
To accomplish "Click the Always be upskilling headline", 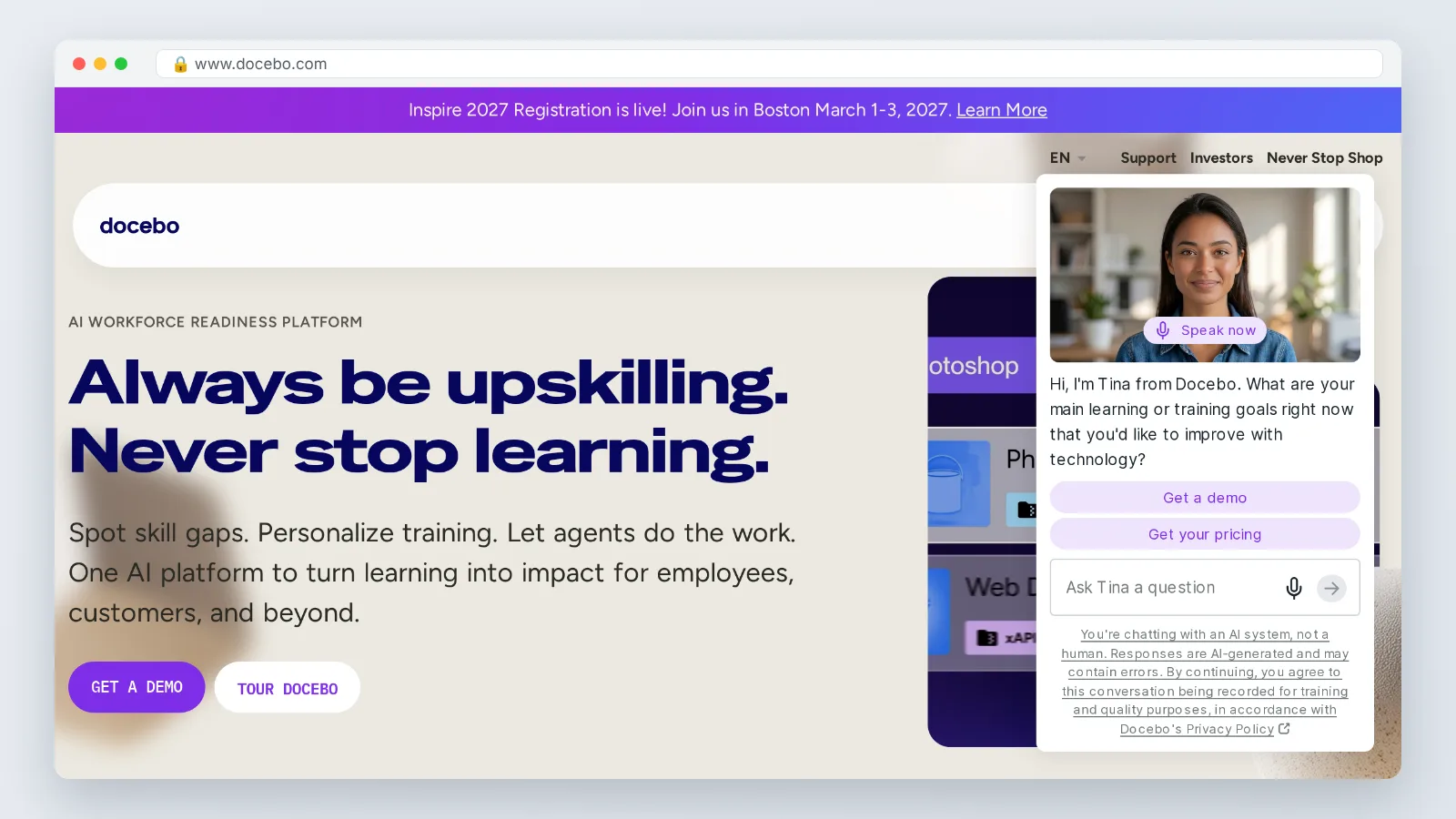I will [x=429, y=417].
